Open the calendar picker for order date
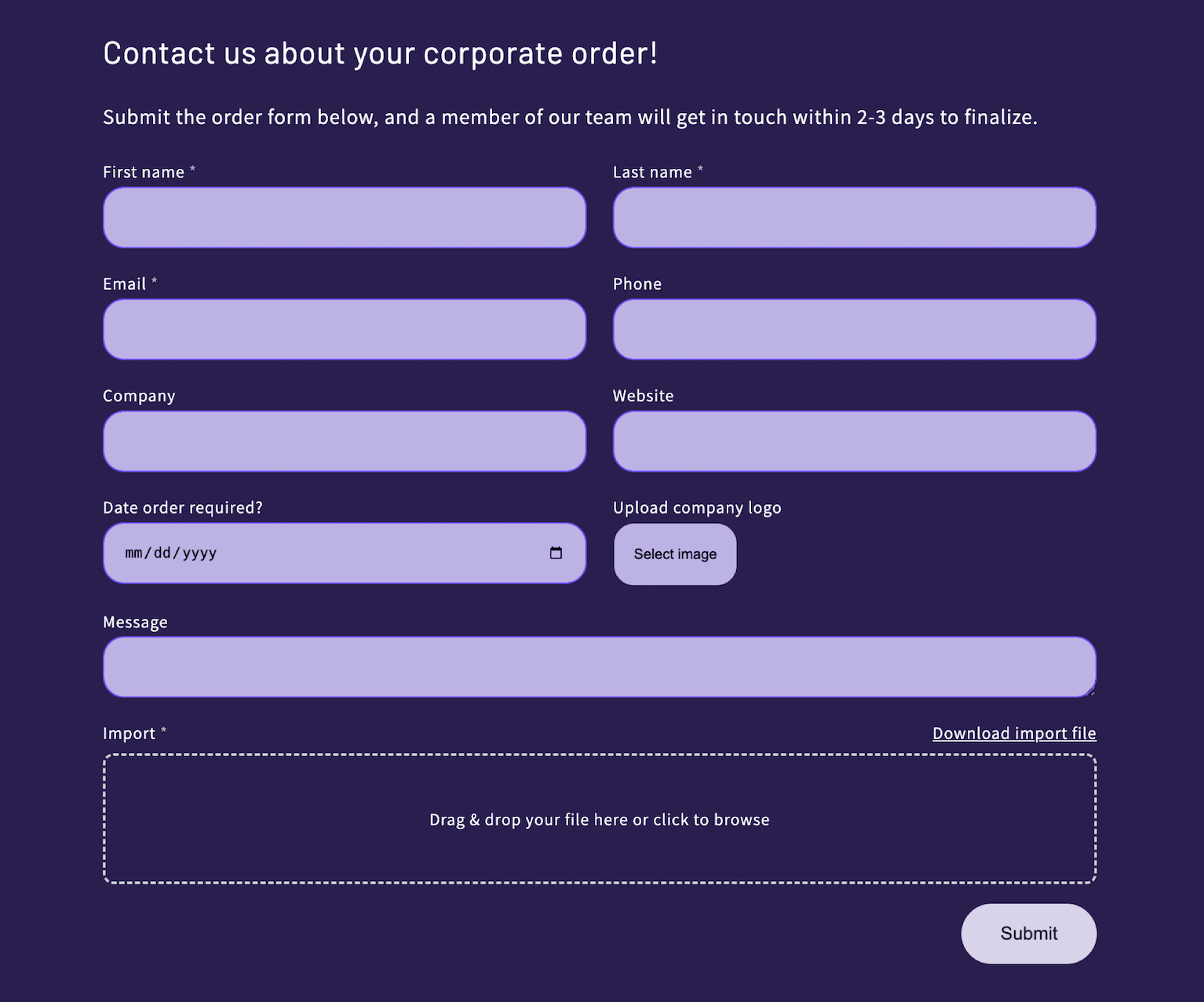The height and width of the screenshot is (1002, 1204). coord(556,553)
